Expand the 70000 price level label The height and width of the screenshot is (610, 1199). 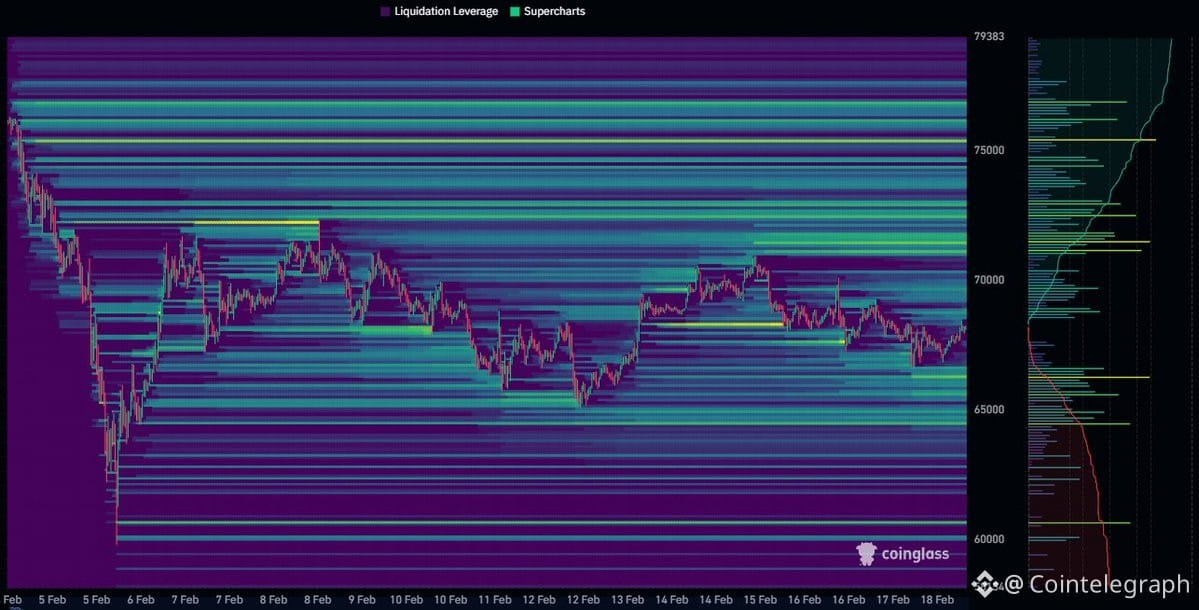988,280
